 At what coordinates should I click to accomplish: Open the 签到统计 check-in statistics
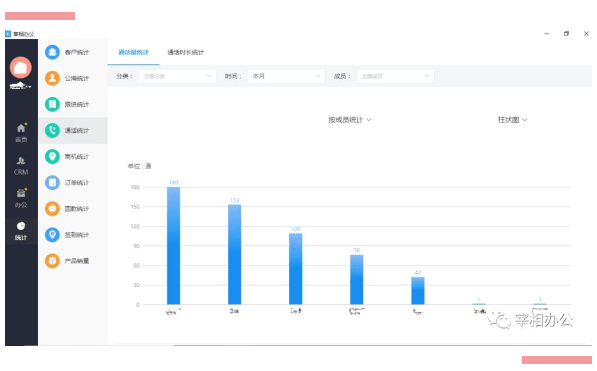[x=73, y=235]
